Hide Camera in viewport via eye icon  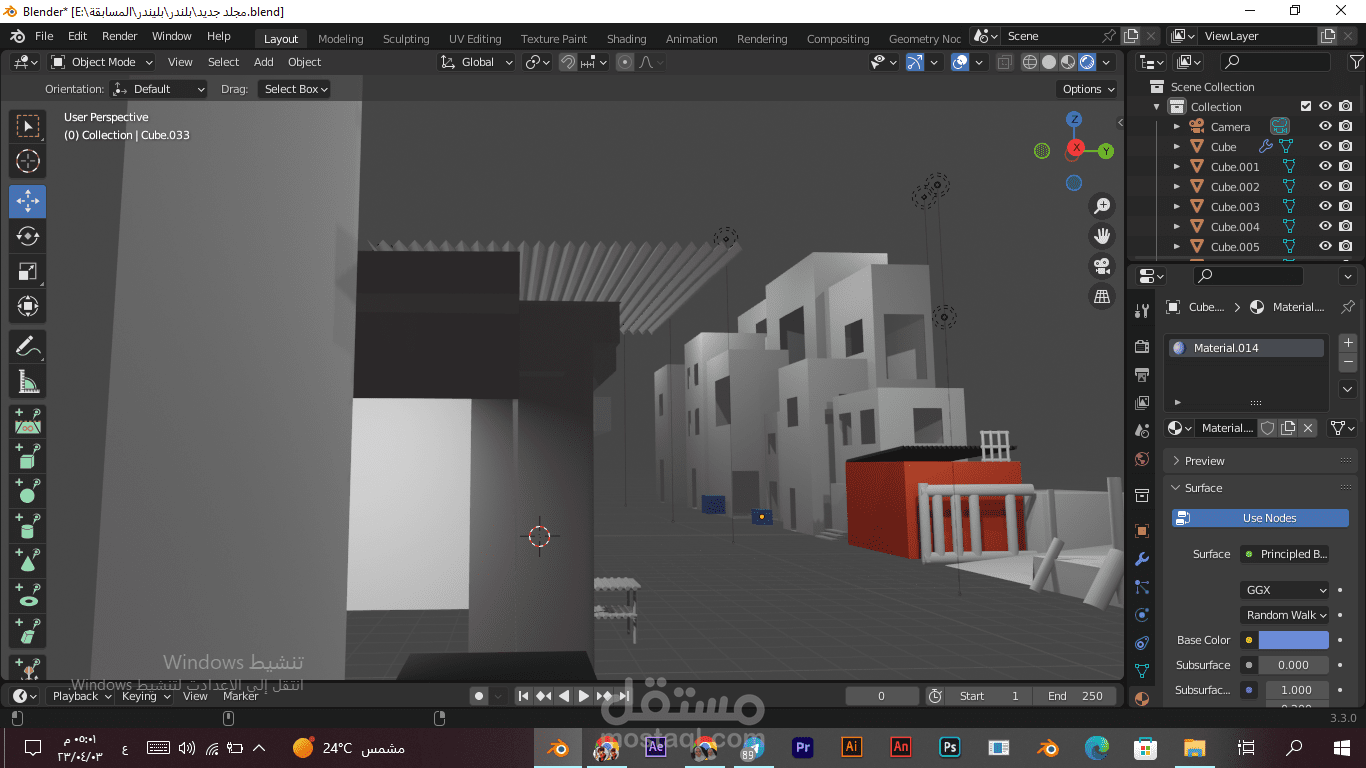coord(1325,126)
